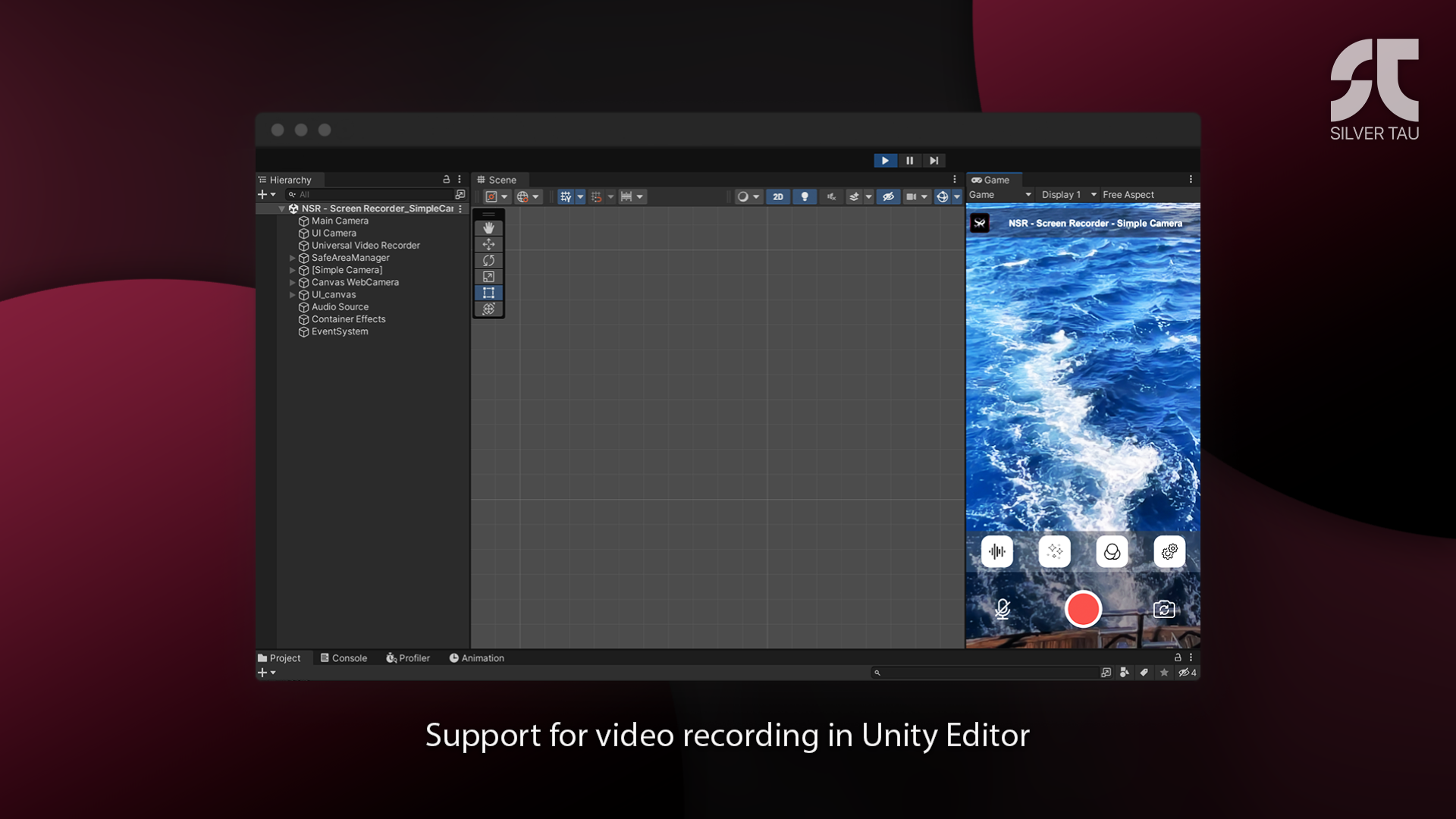Select the Hand view tool
This screenshot has width=1456, height=819.
click(x=488, y=227)
